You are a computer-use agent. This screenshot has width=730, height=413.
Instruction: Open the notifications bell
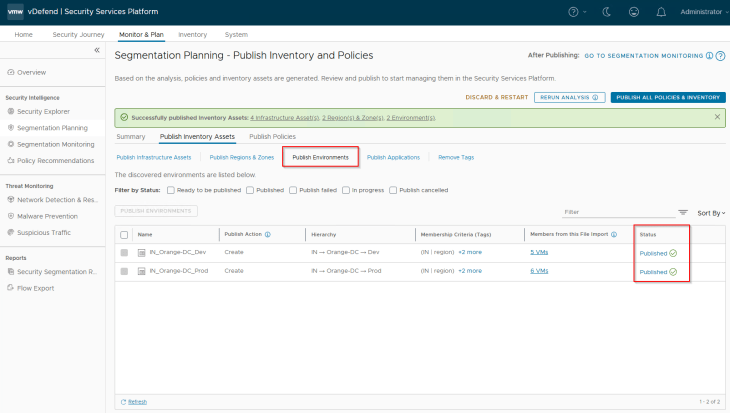coord(660,12)
